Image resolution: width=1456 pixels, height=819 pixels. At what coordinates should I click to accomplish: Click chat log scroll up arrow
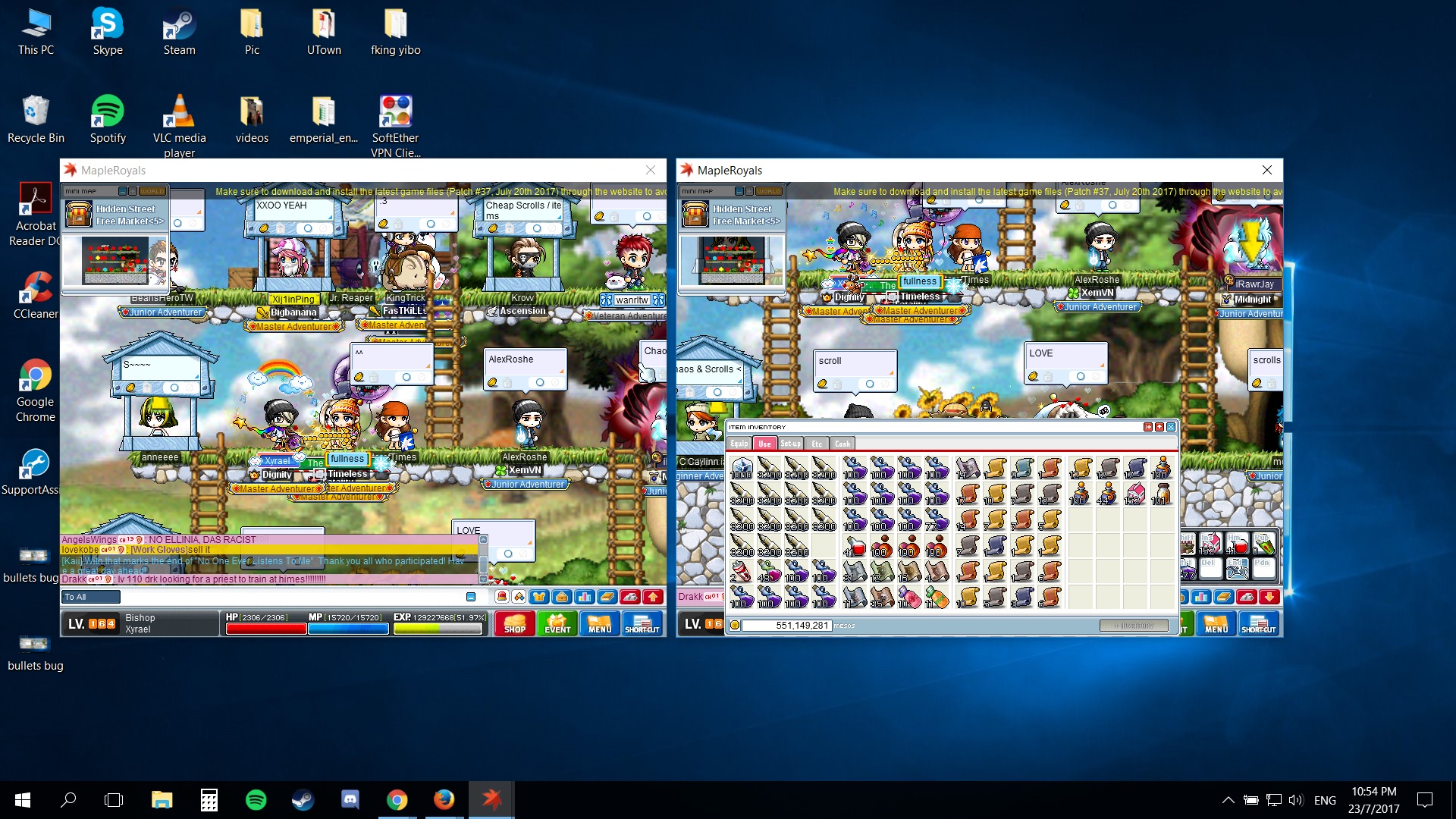pos(483,540)
